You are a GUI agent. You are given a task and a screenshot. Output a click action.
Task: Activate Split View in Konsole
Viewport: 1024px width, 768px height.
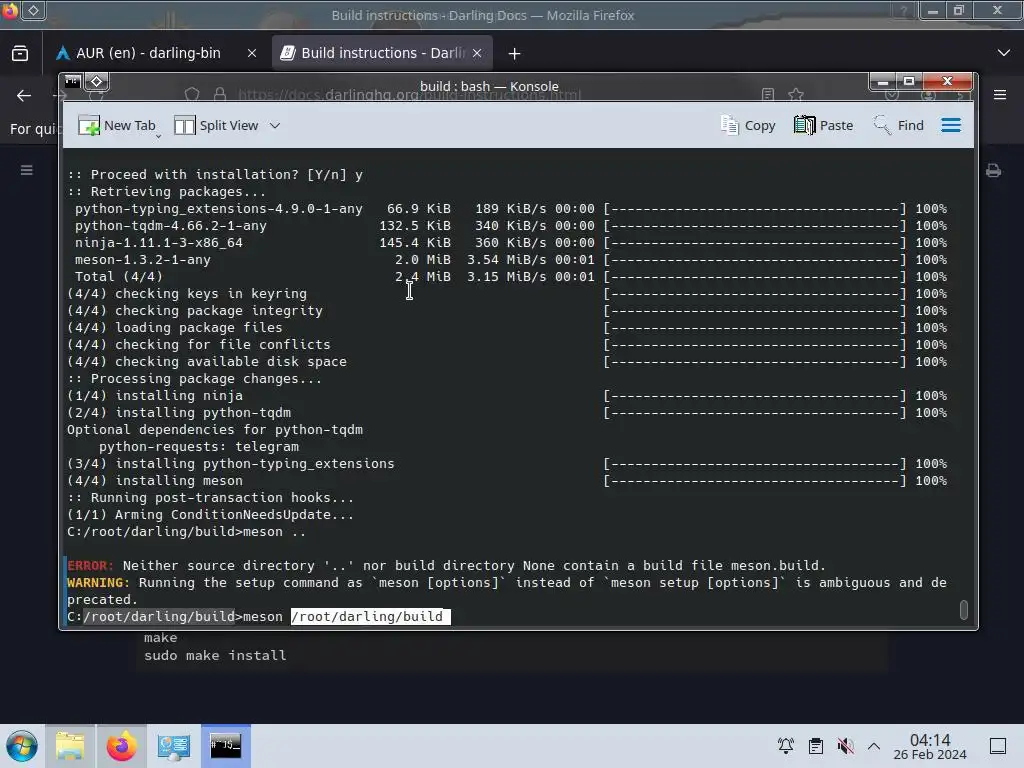coord(216,125)
